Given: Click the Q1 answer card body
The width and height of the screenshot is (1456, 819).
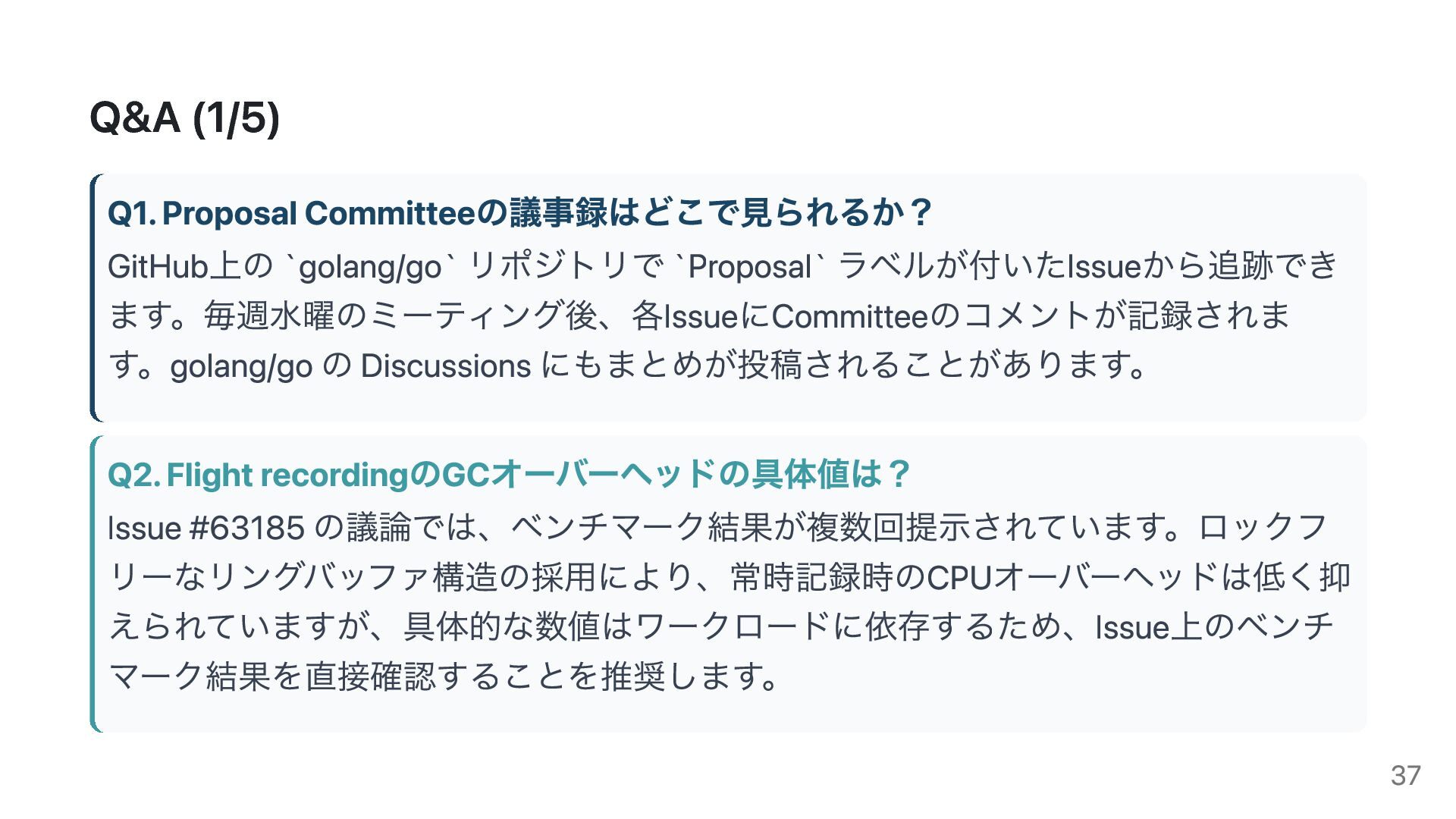Looking at the screenshot, I should point(728,297).
